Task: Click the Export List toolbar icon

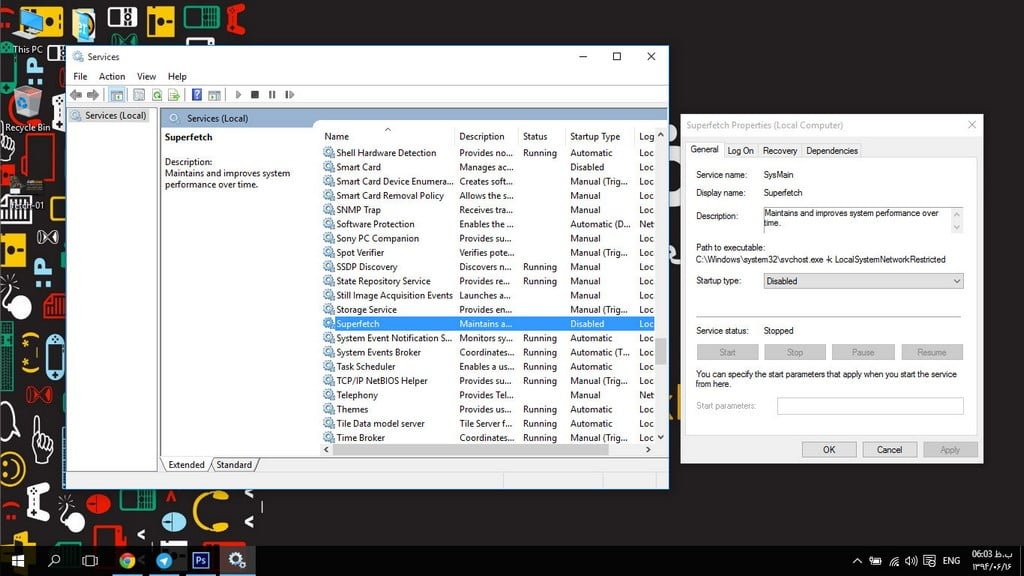Action: point(173,95)
